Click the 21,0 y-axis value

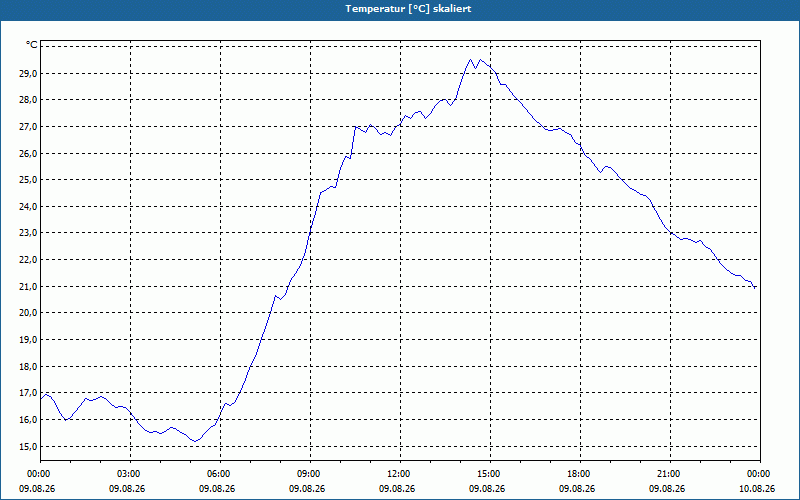29,287
